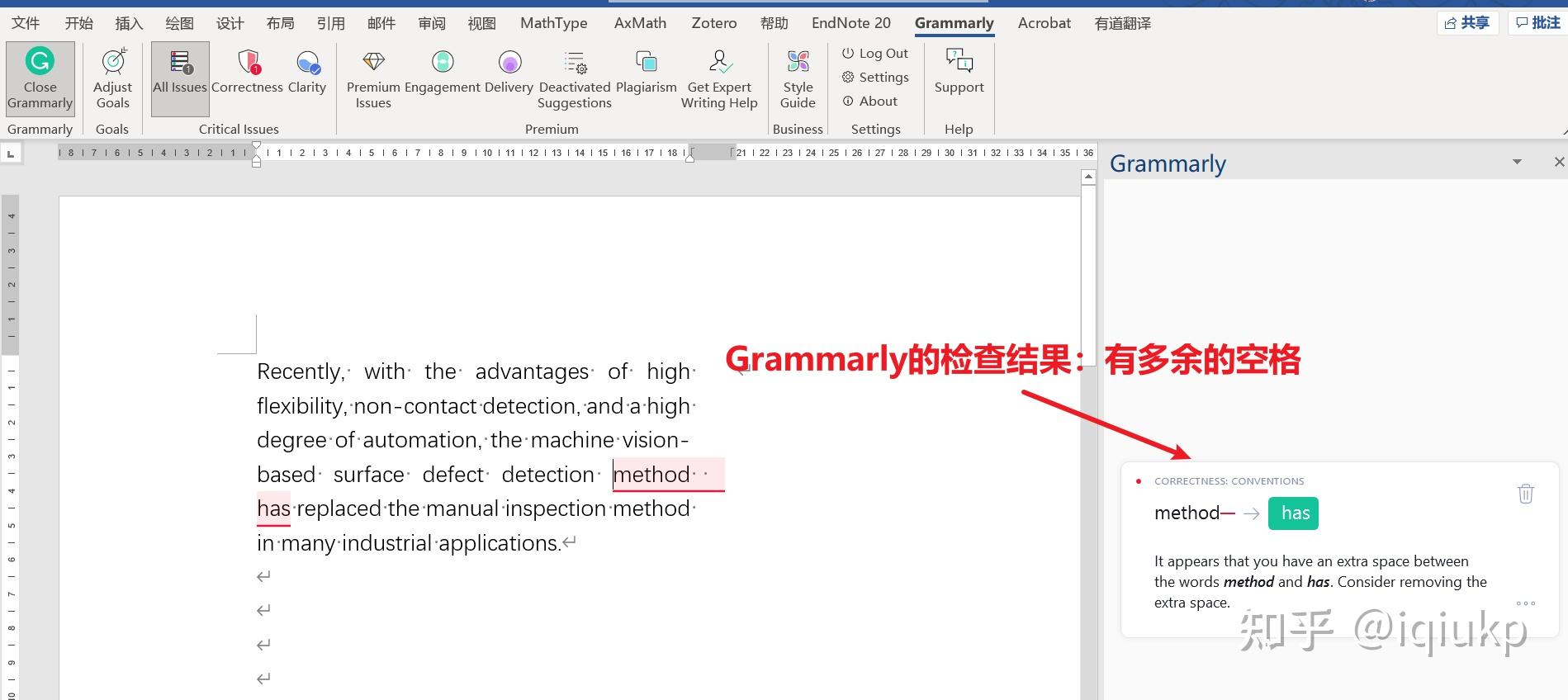The image size is (1568, 700).
Task: Click the horizontal ruler
Action: point(576,153)
